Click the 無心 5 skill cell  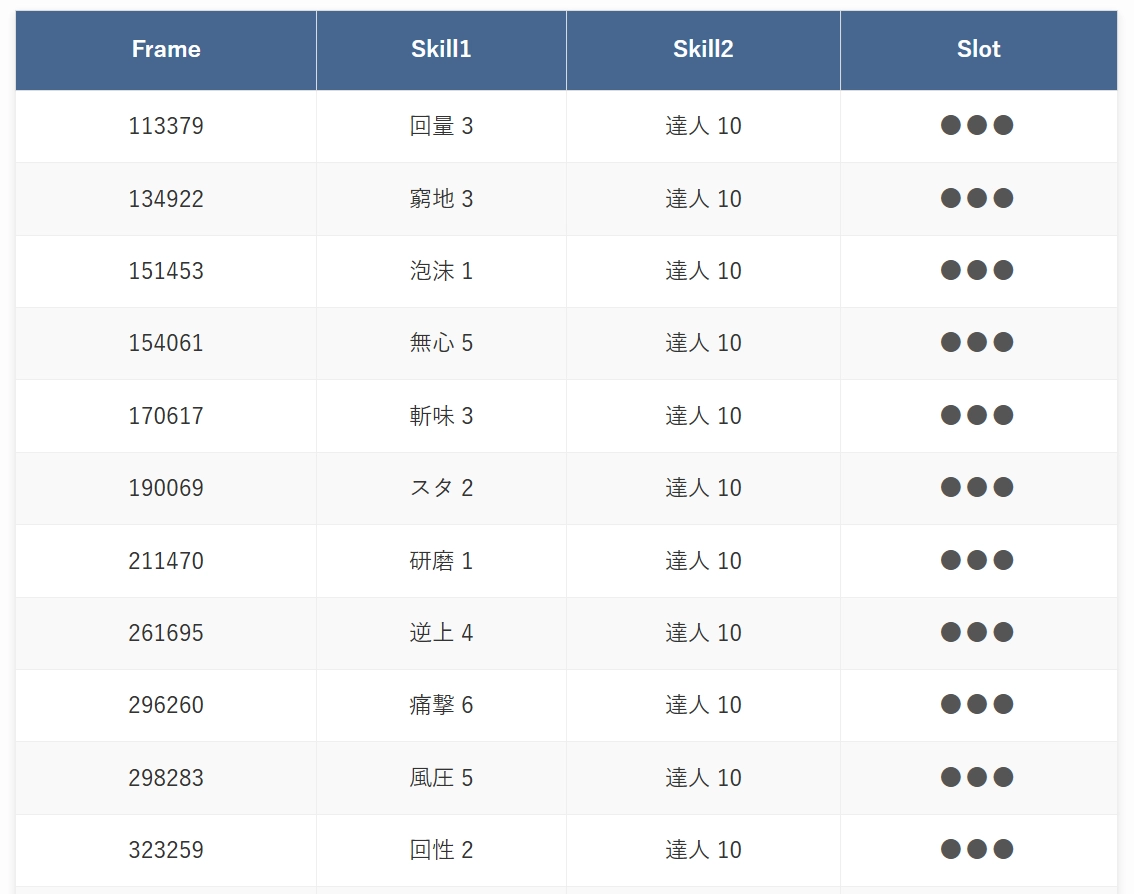[x=441, y=343]
